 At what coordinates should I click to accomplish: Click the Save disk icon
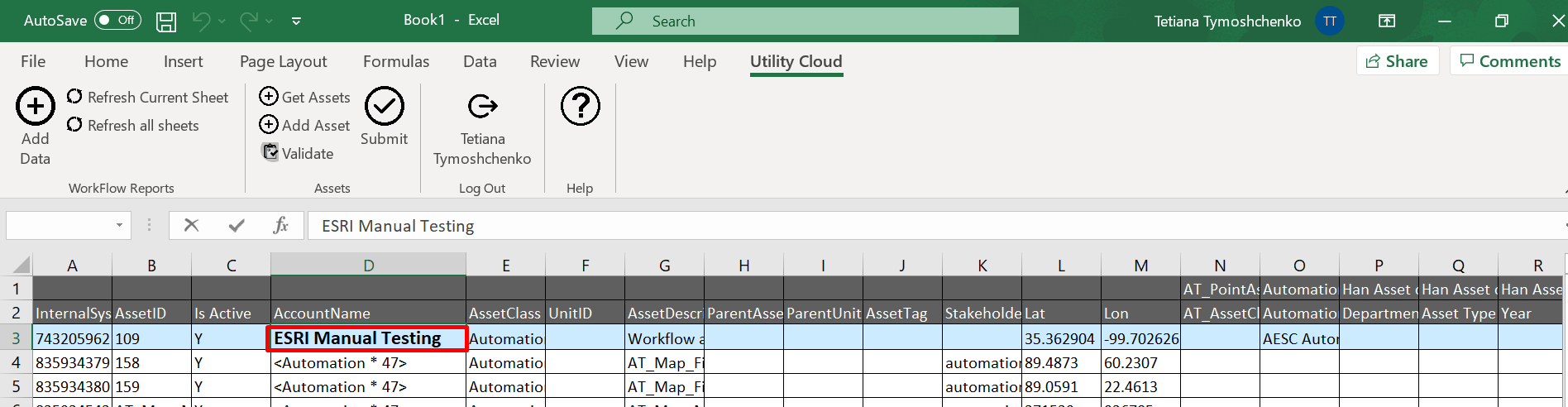(x=166, y=22)
